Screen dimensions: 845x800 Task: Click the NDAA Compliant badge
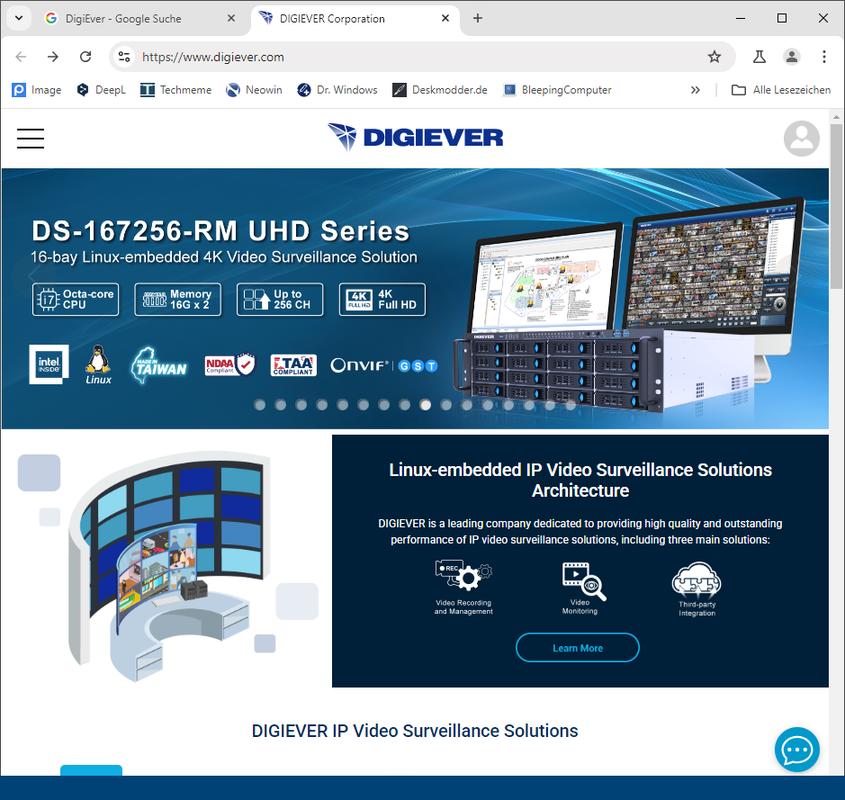[230, 365]
